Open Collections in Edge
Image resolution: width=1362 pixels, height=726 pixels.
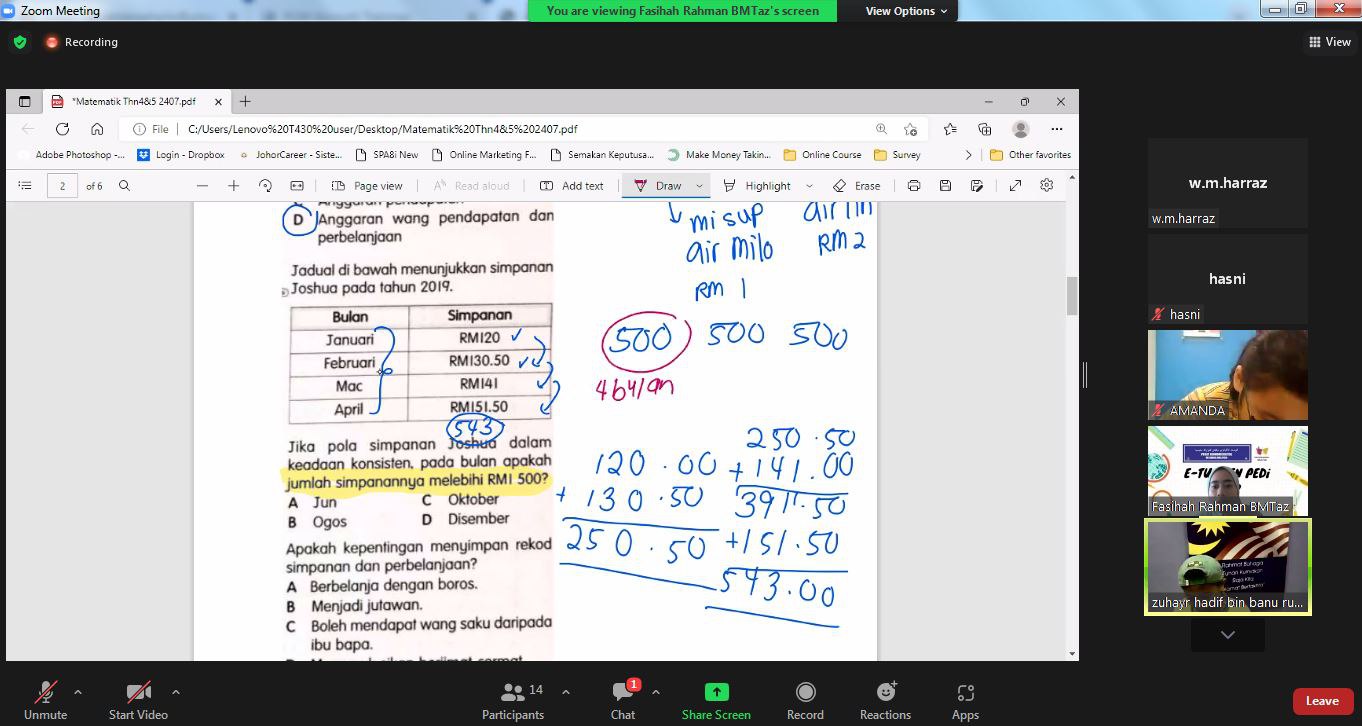coord(985,129)
